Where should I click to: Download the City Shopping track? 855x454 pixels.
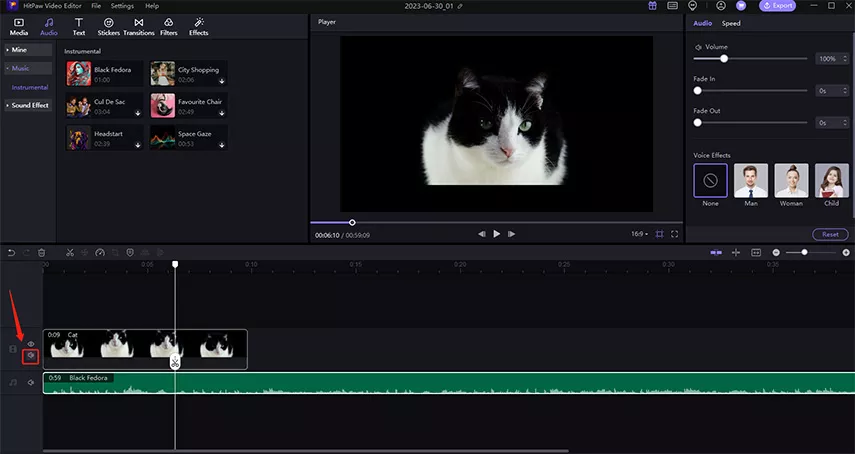222,80
